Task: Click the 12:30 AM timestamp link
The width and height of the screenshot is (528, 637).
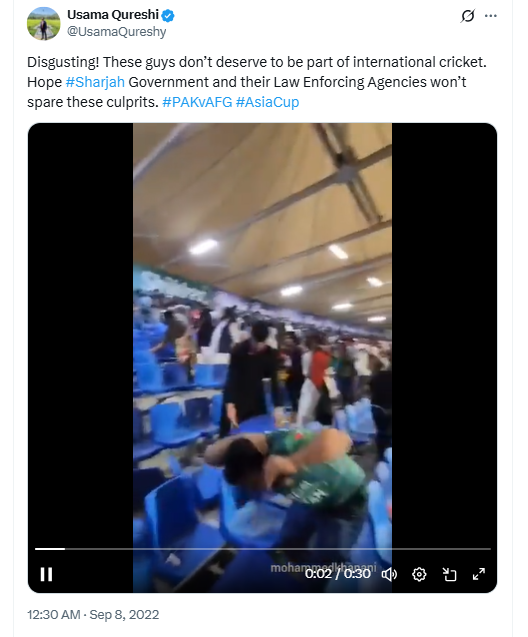Action: click(54, 615)
